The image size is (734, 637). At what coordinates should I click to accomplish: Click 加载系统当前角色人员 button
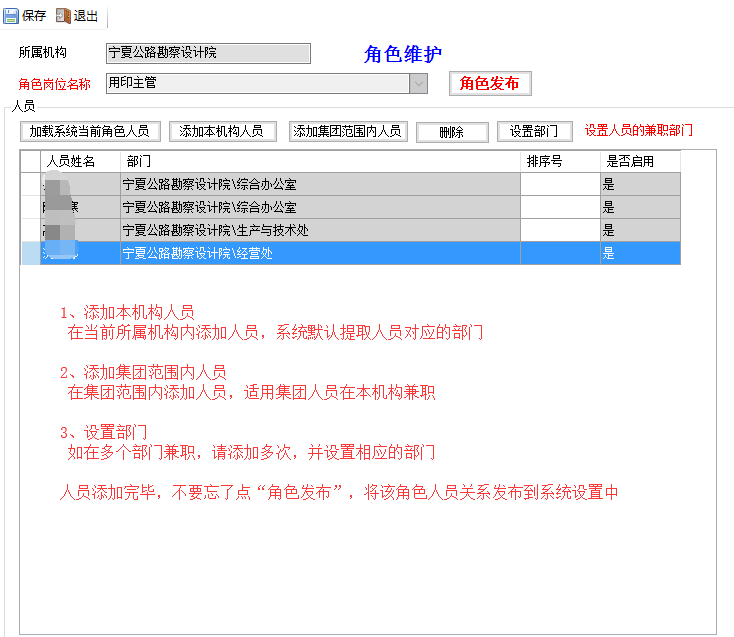tap(89, 131)
